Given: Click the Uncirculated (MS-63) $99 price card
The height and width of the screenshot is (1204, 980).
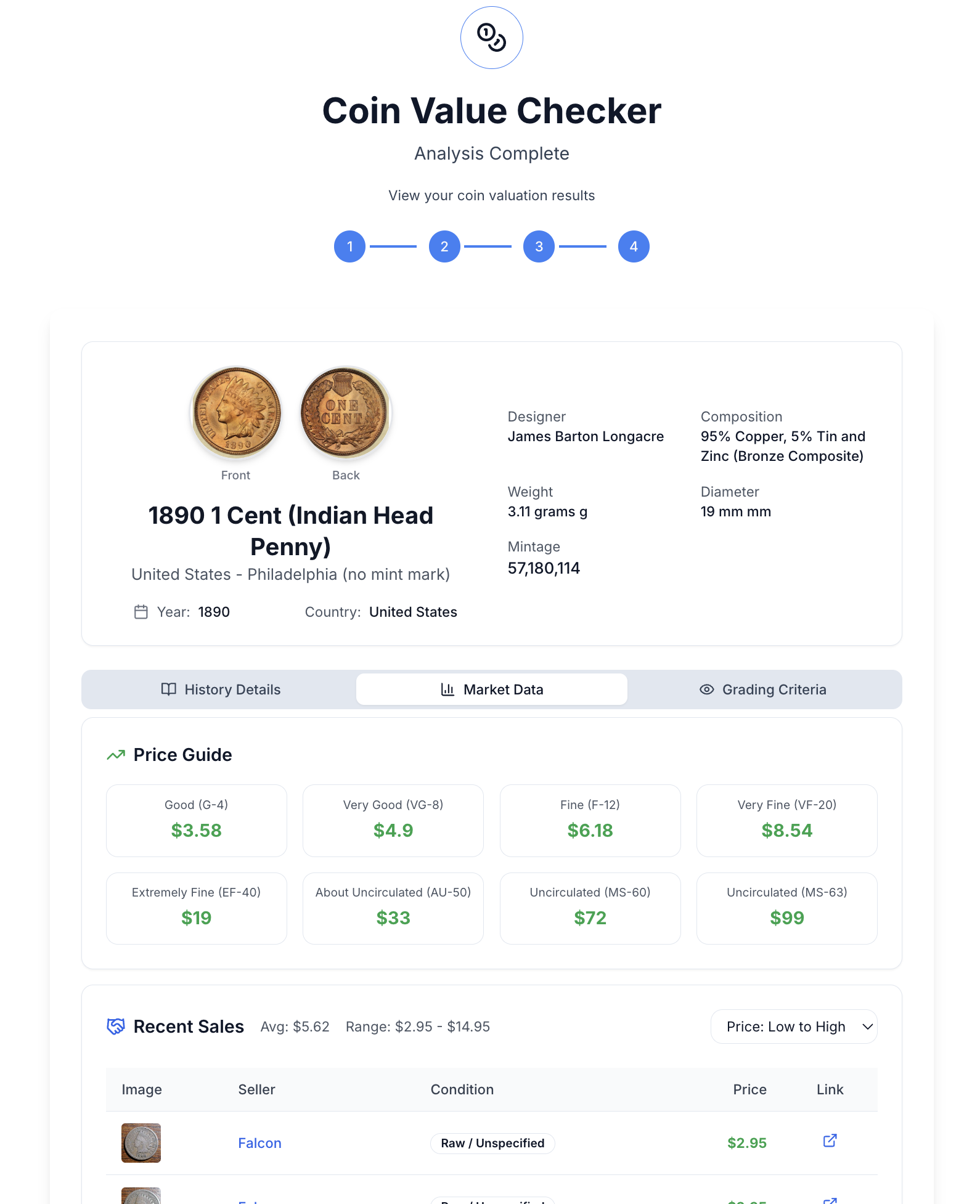Looking at the screenshot, I should pos(787,908).
